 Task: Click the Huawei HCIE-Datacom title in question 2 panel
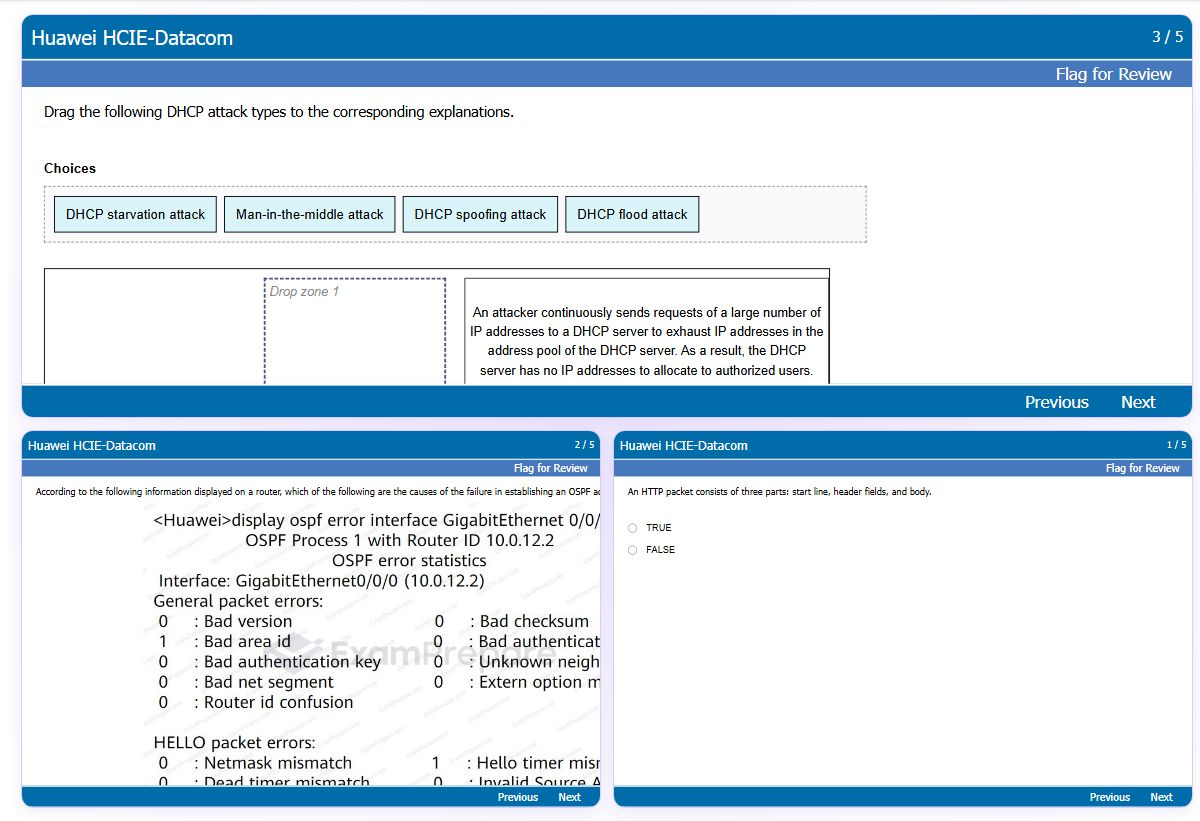click(x=92, y=446)
